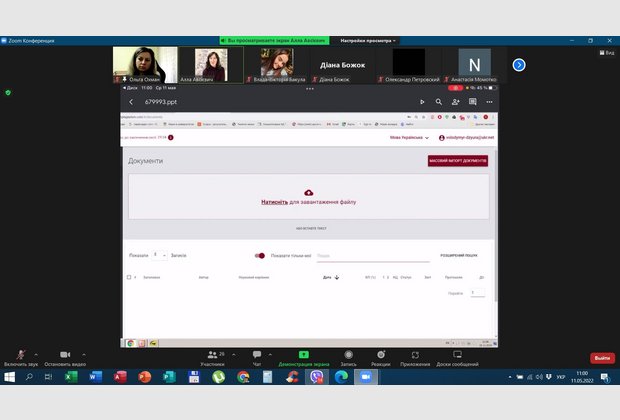Open Настройки просмотра view options dropdown
Image resolution: width=620 pixels, height=420 pixels.
[368, 40]
